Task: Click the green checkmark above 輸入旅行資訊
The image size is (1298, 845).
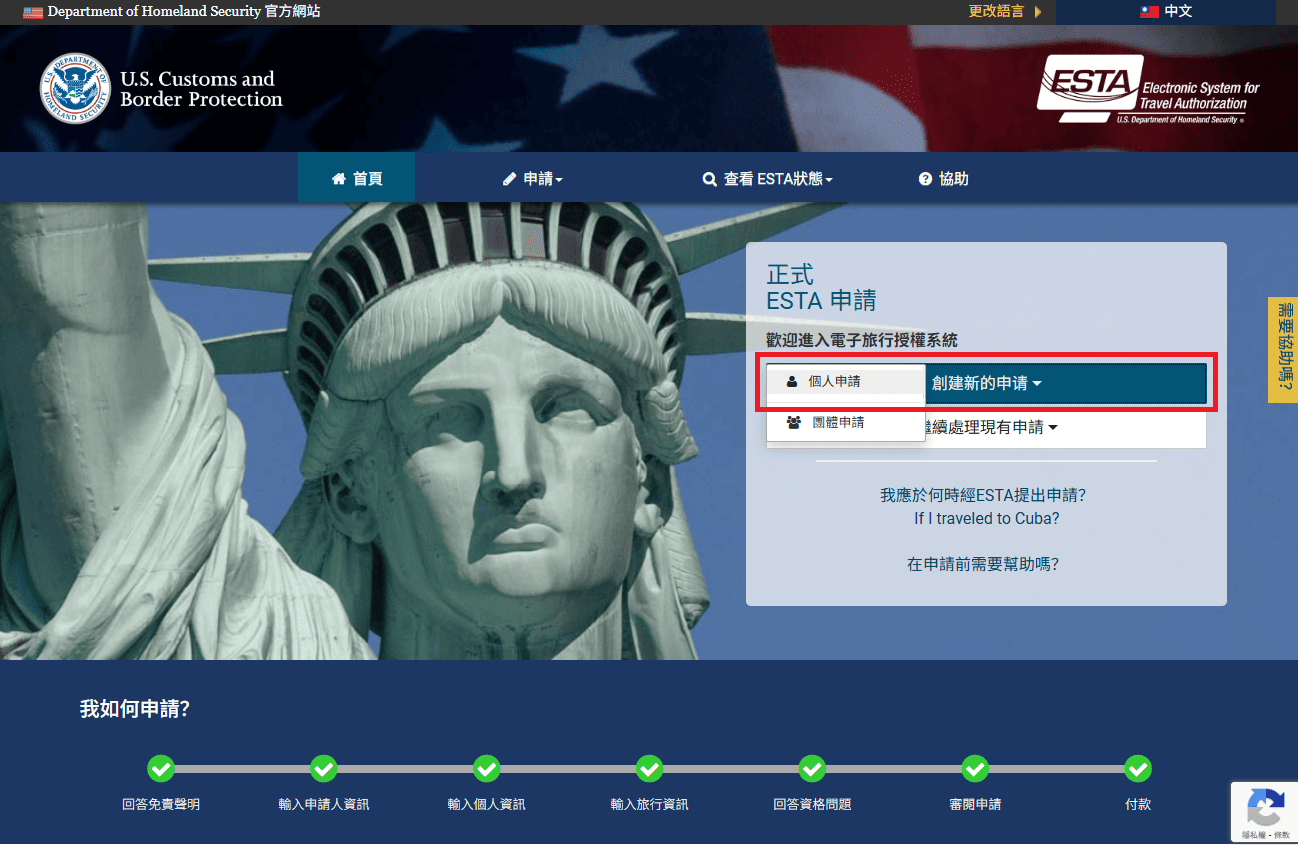Action: (x=650, y=769)
